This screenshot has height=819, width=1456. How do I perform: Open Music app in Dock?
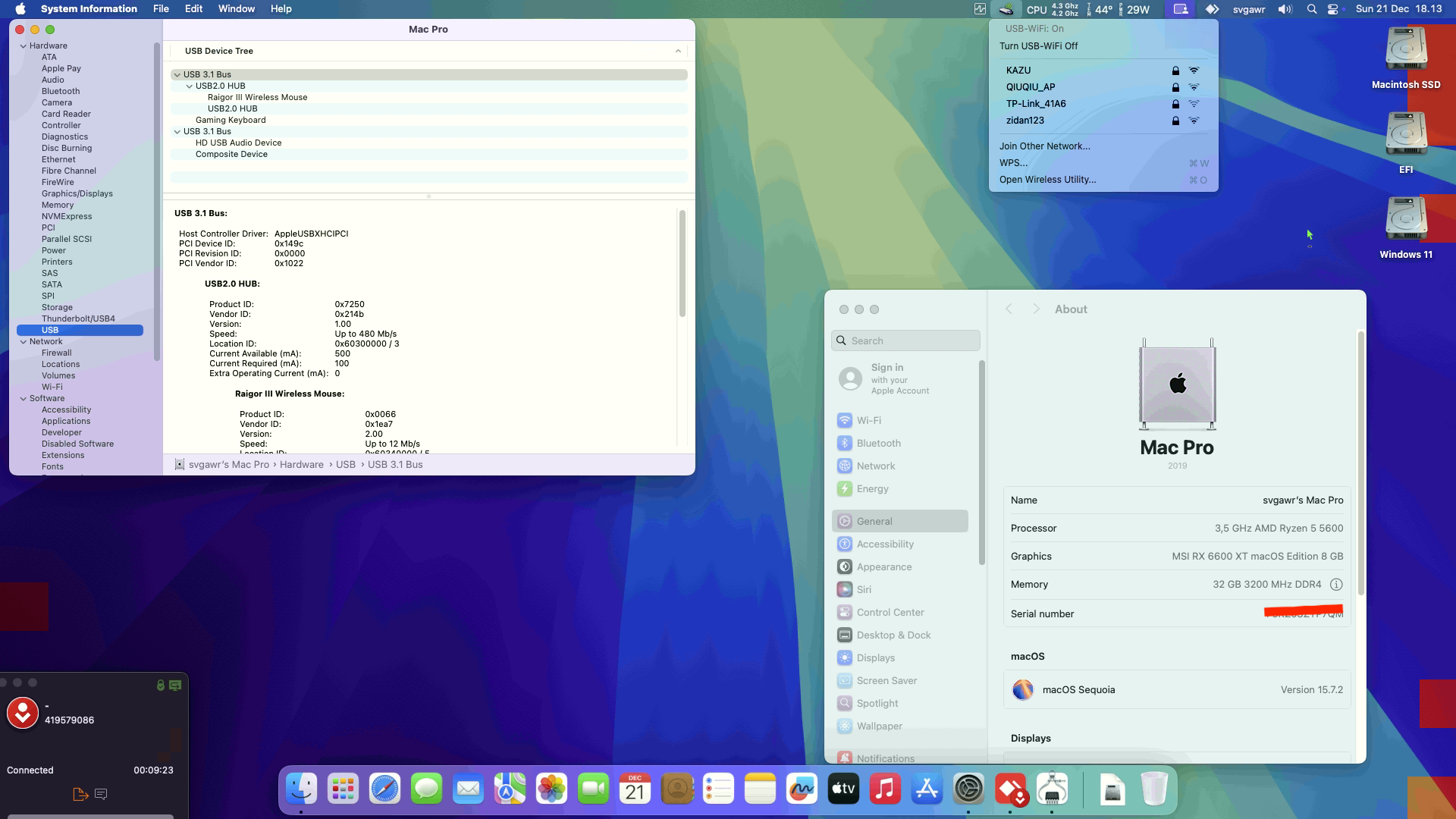pos(885,789)
